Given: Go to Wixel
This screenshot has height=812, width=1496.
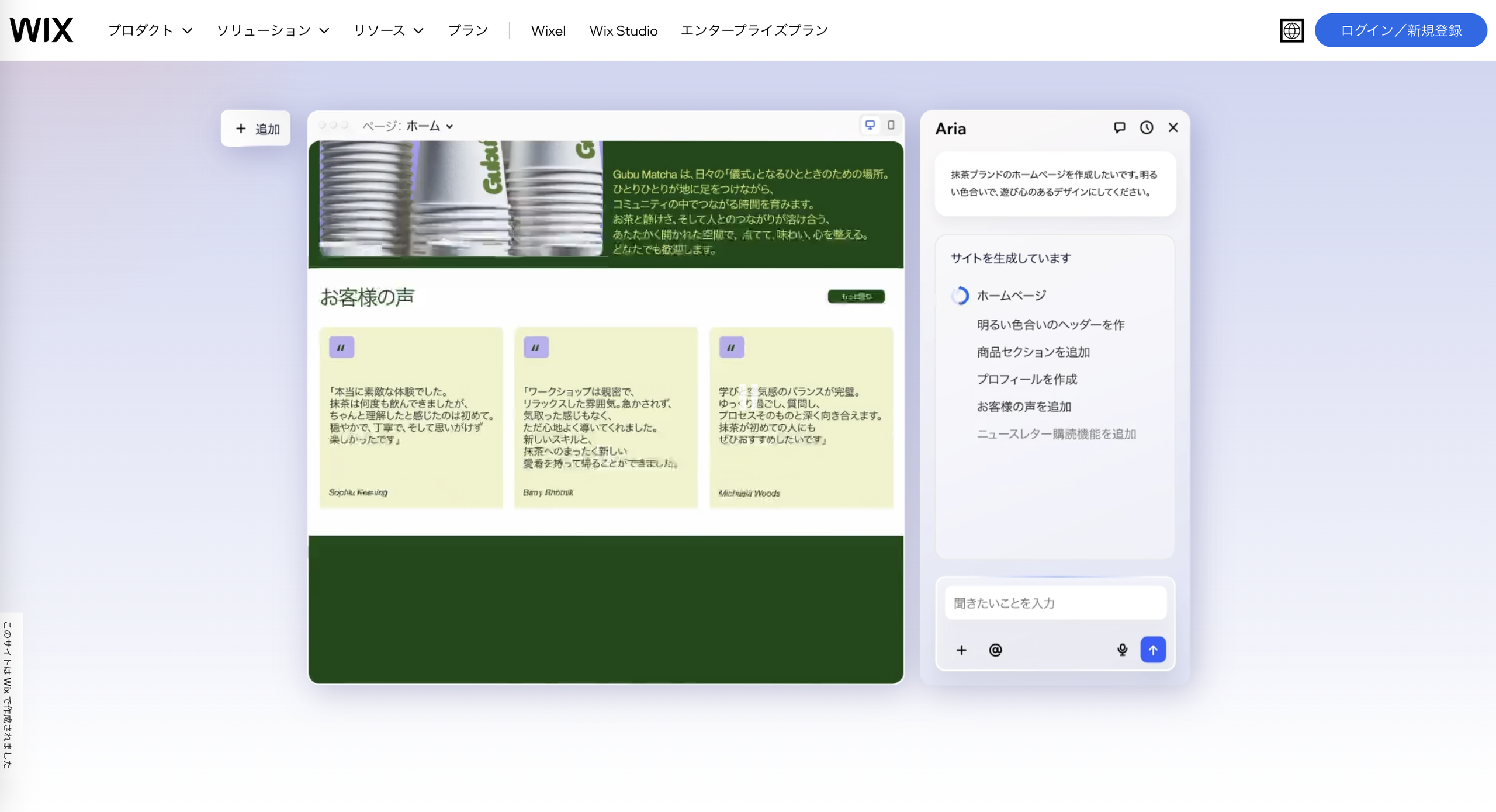Looking at the screenshot, I should [548, 30].
